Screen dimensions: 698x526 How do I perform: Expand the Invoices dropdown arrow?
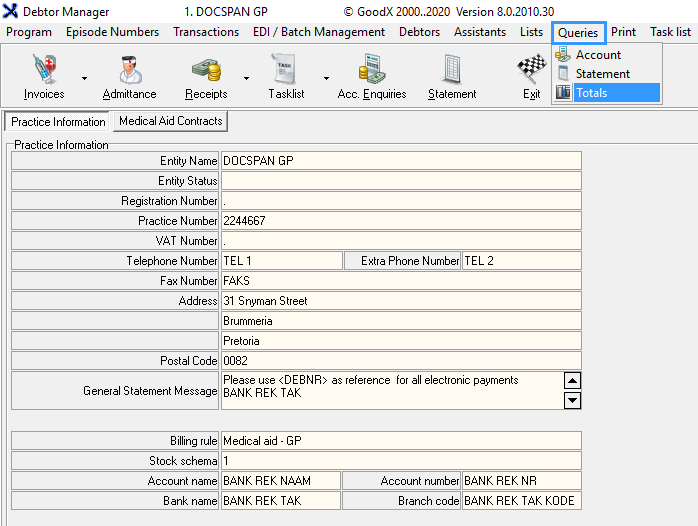[x=84, y=78]
